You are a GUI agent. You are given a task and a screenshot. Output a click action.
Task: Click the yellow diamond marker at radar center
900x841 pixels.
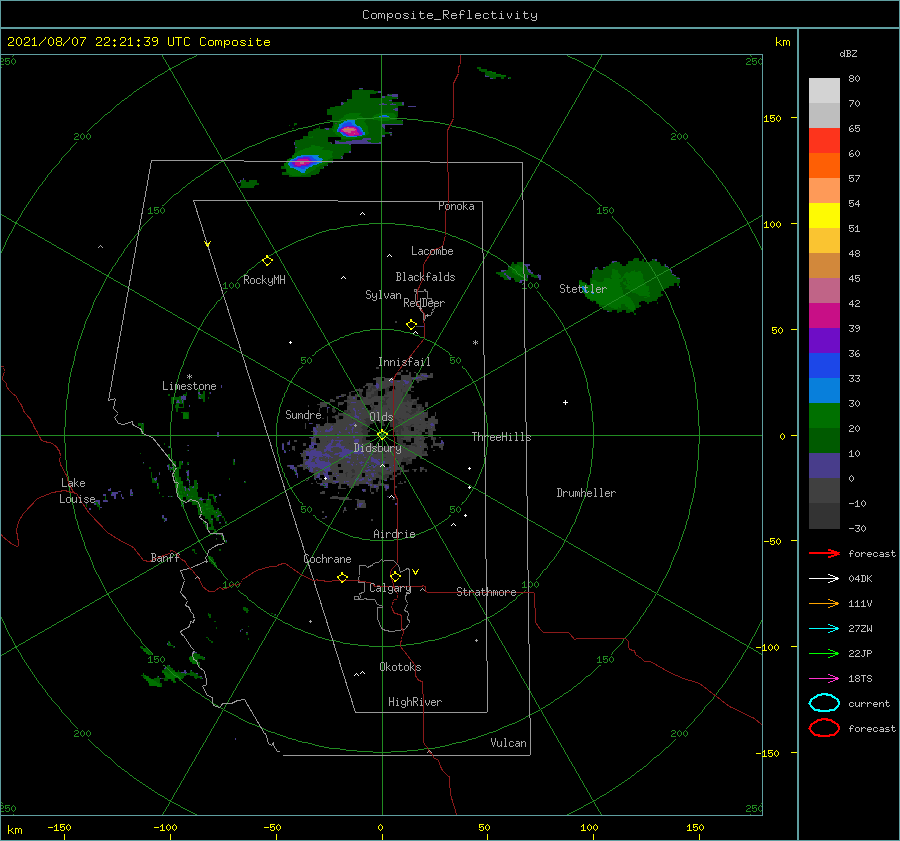[382, 435]
